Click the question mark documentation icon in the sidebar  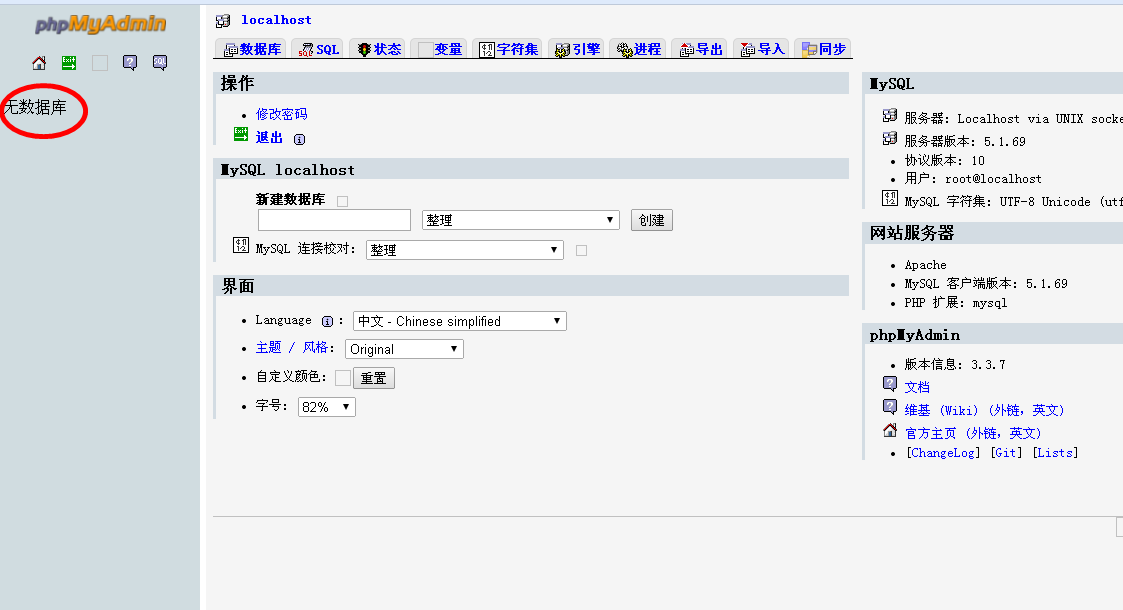coord(130,63)
